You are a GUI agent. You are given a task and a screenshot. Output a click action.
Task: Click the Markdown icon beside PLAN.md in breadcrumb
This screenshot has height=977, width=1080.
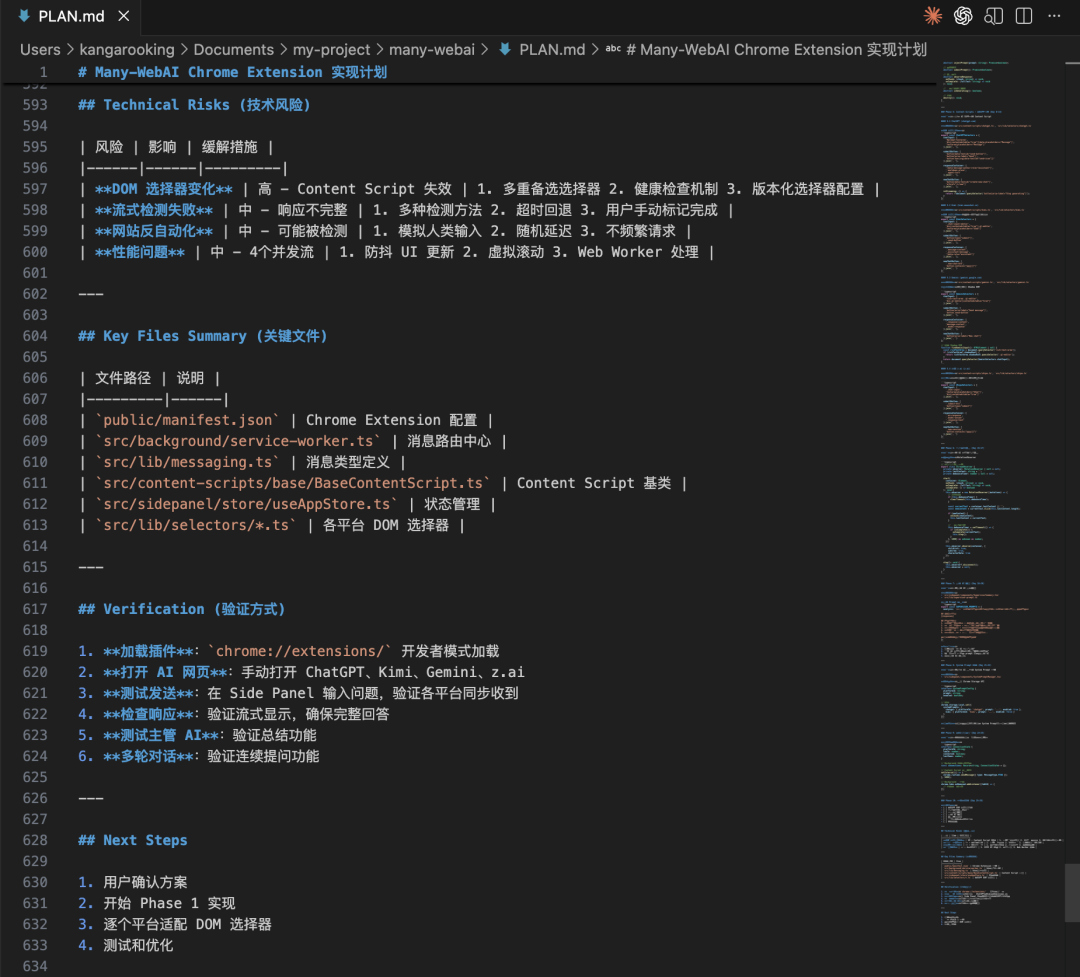click(505, 50)
